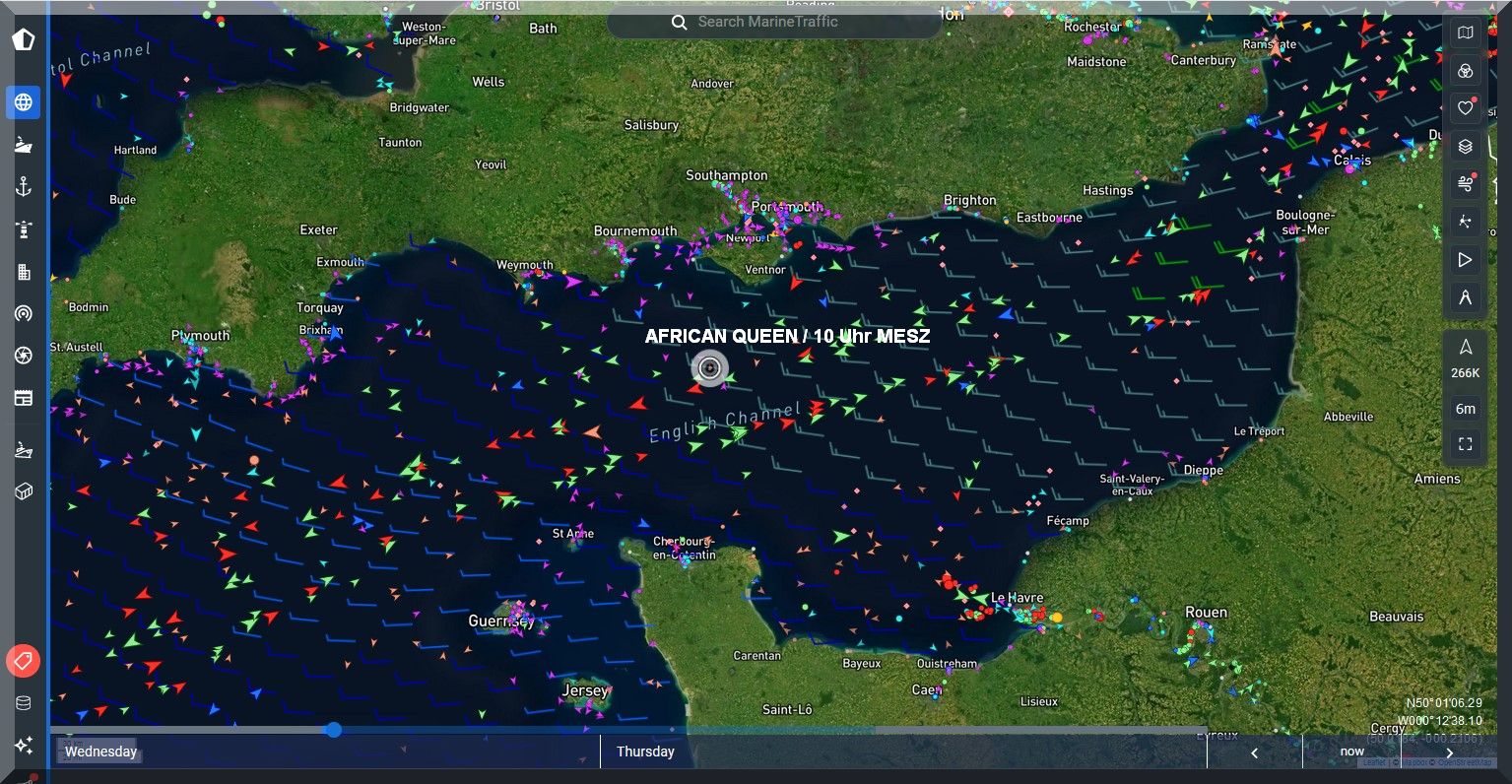Toggle the wind weather overlay
This screenshot has height=784, width=1512.
pyautogui.click(x=1465, y=184)
